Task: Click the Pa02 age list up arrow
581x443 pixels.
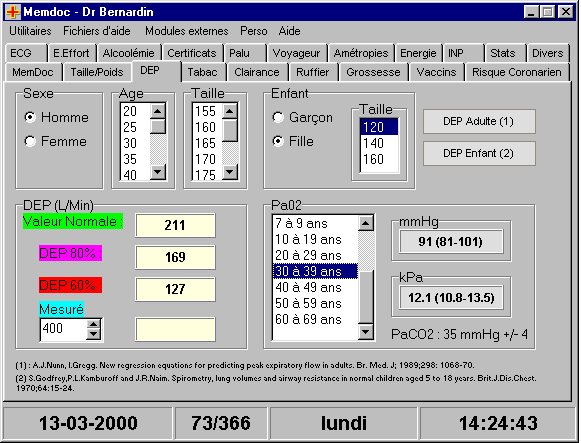Action: (x=366, y=223)
